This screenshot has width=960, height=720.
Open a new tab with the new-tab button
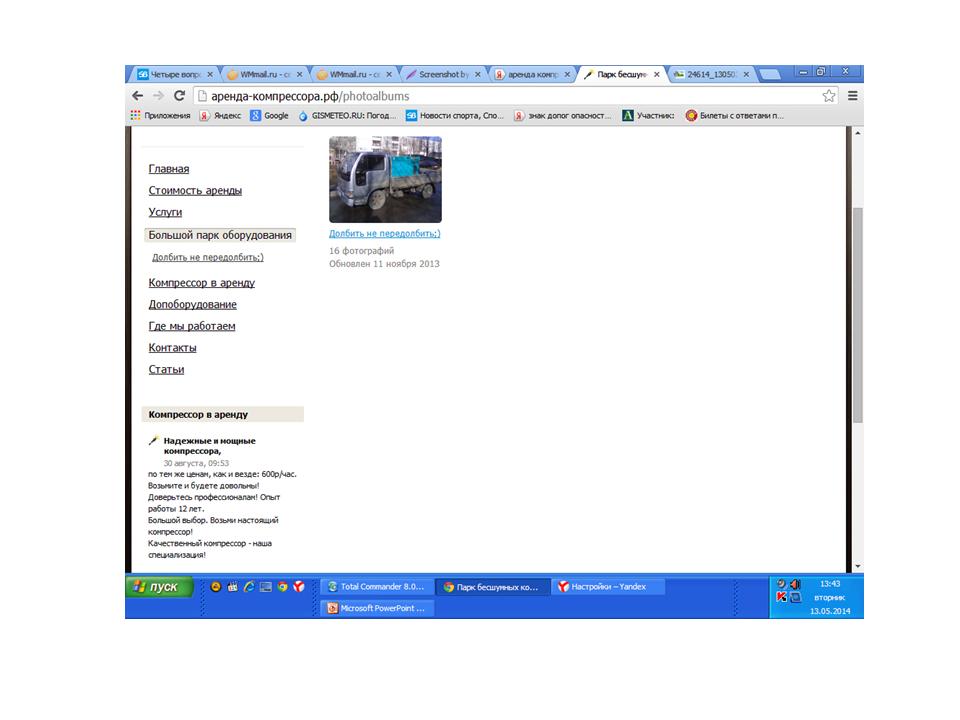click(770, 75)
